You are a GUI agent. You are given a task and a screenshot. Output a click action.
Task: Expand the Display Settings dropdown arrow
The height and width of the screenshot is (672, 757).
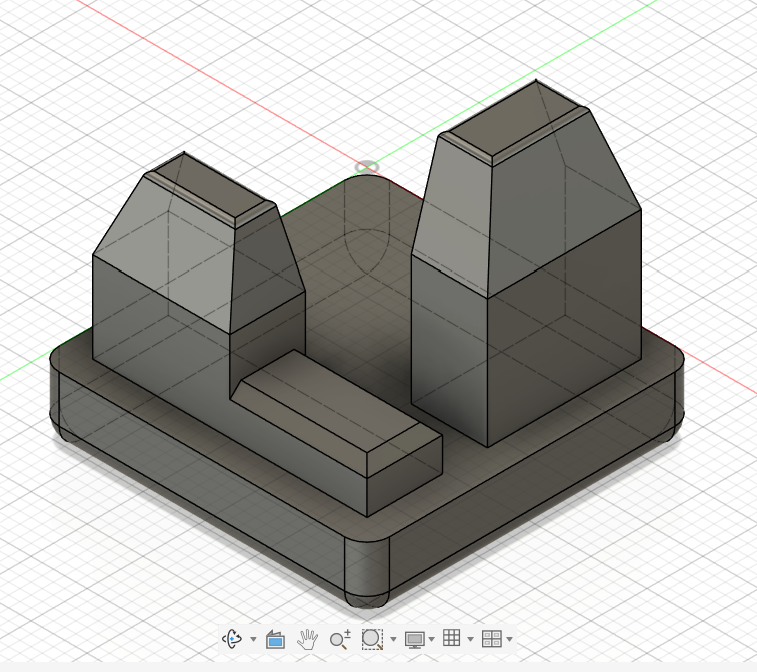[432, 640]
